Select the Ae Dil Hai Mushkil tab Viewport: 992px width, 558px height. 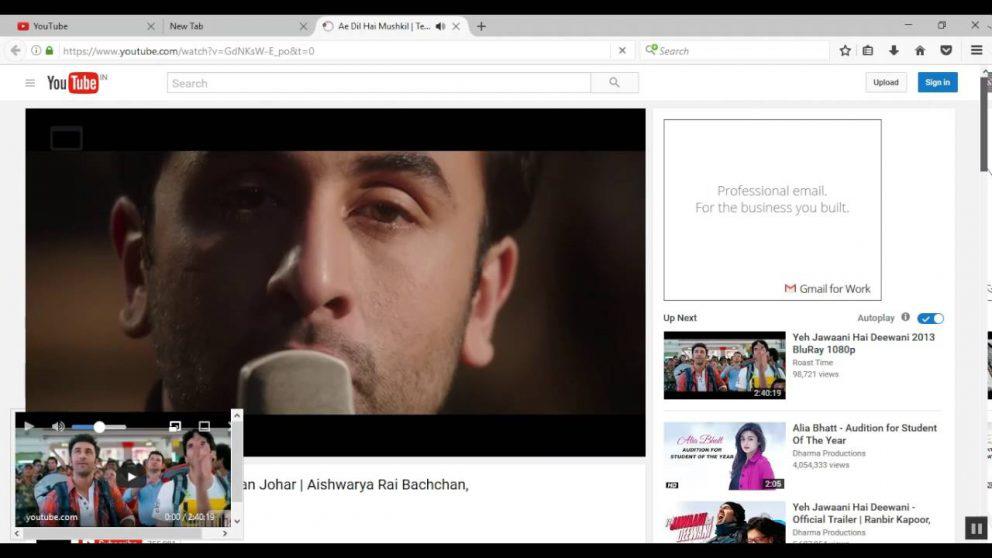tap(386, 26)
